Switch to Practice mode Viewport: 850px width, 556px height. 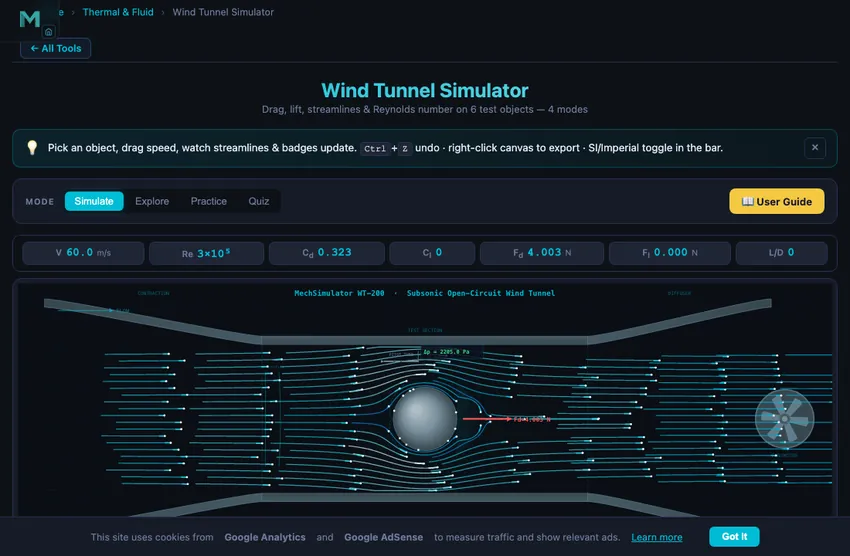[209, 201]
